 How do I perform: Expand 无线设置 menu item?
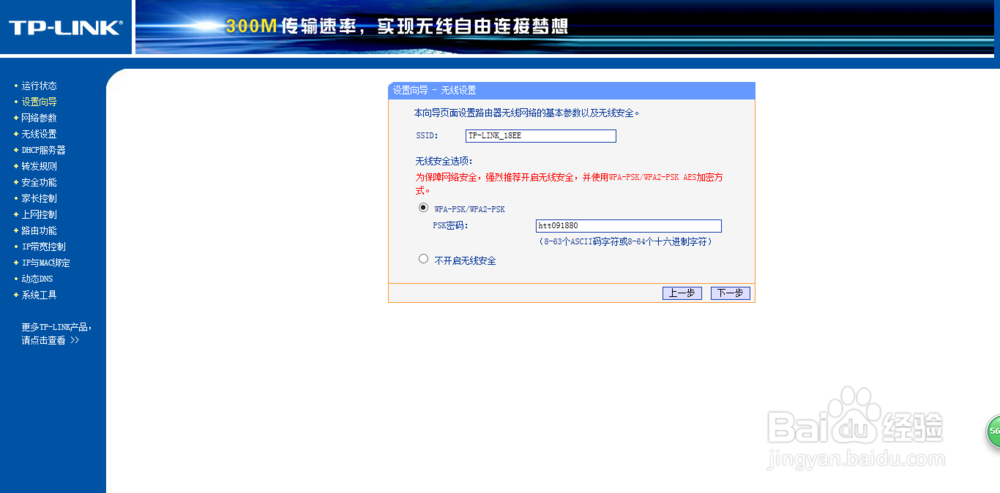(39, 134)
